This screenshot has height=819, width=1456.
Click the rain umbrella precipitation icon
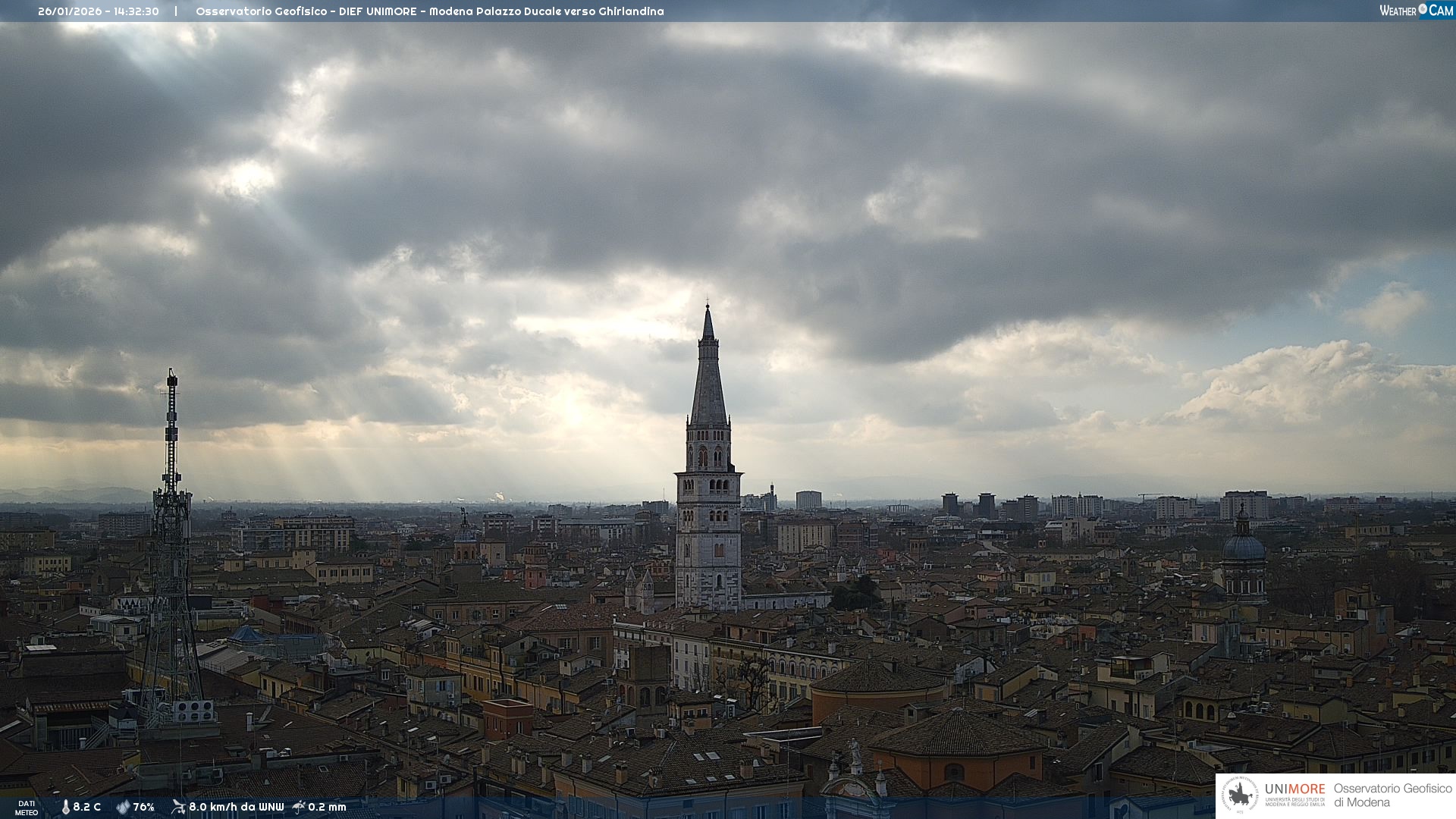click(x=299, y=807)
